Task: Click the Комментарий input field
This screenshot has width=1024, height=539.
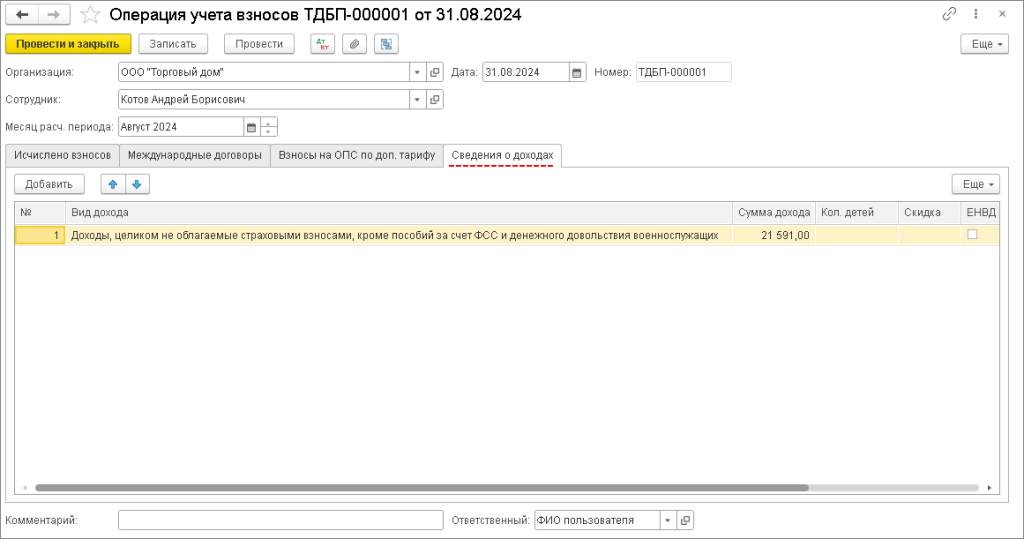Action: pyautogui.click(x=280, y=520)
